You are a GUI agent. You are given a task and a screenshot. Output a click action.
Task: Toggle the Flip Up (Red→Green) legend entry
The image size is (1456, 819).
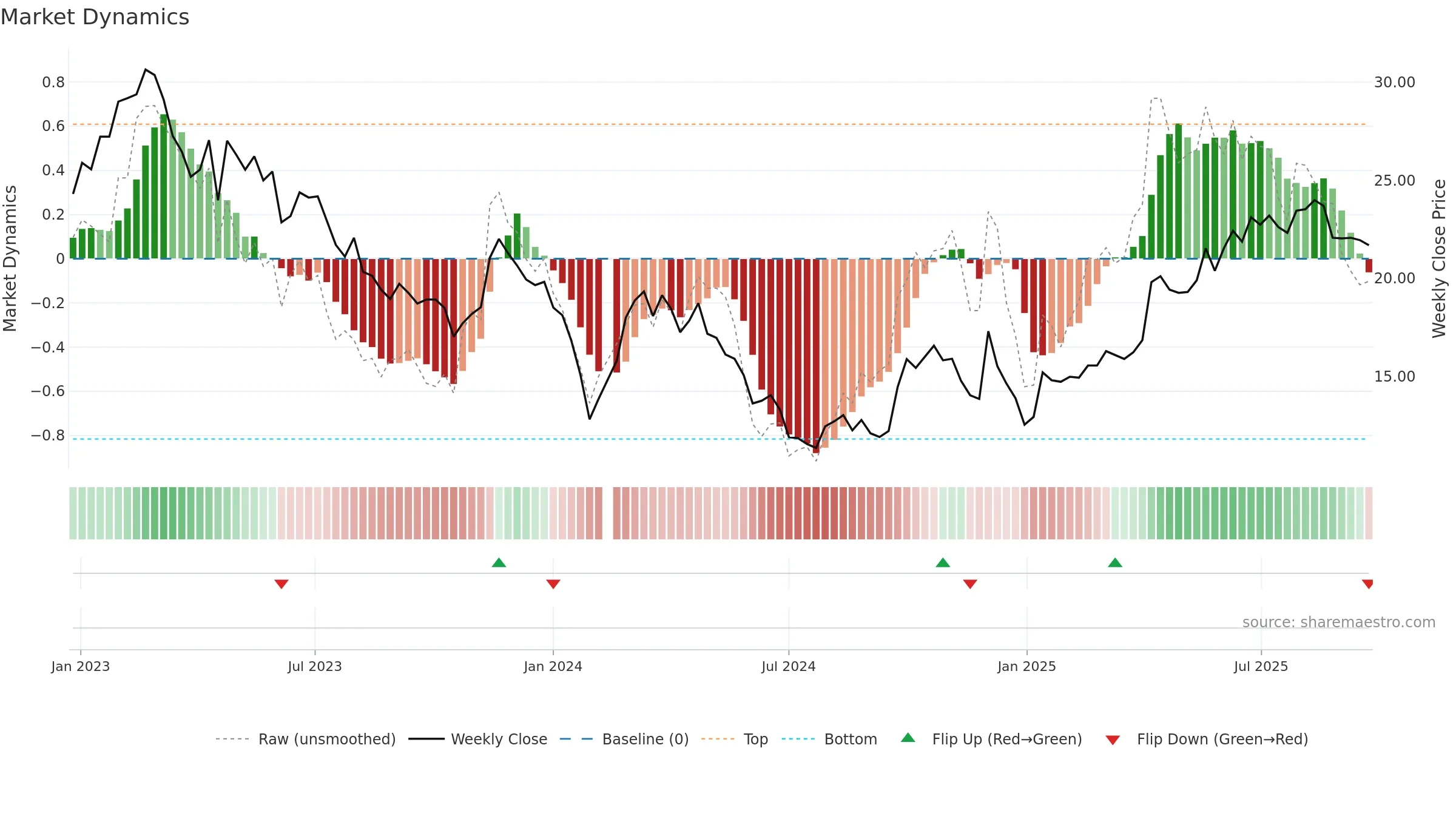click(x=992, y=739)
